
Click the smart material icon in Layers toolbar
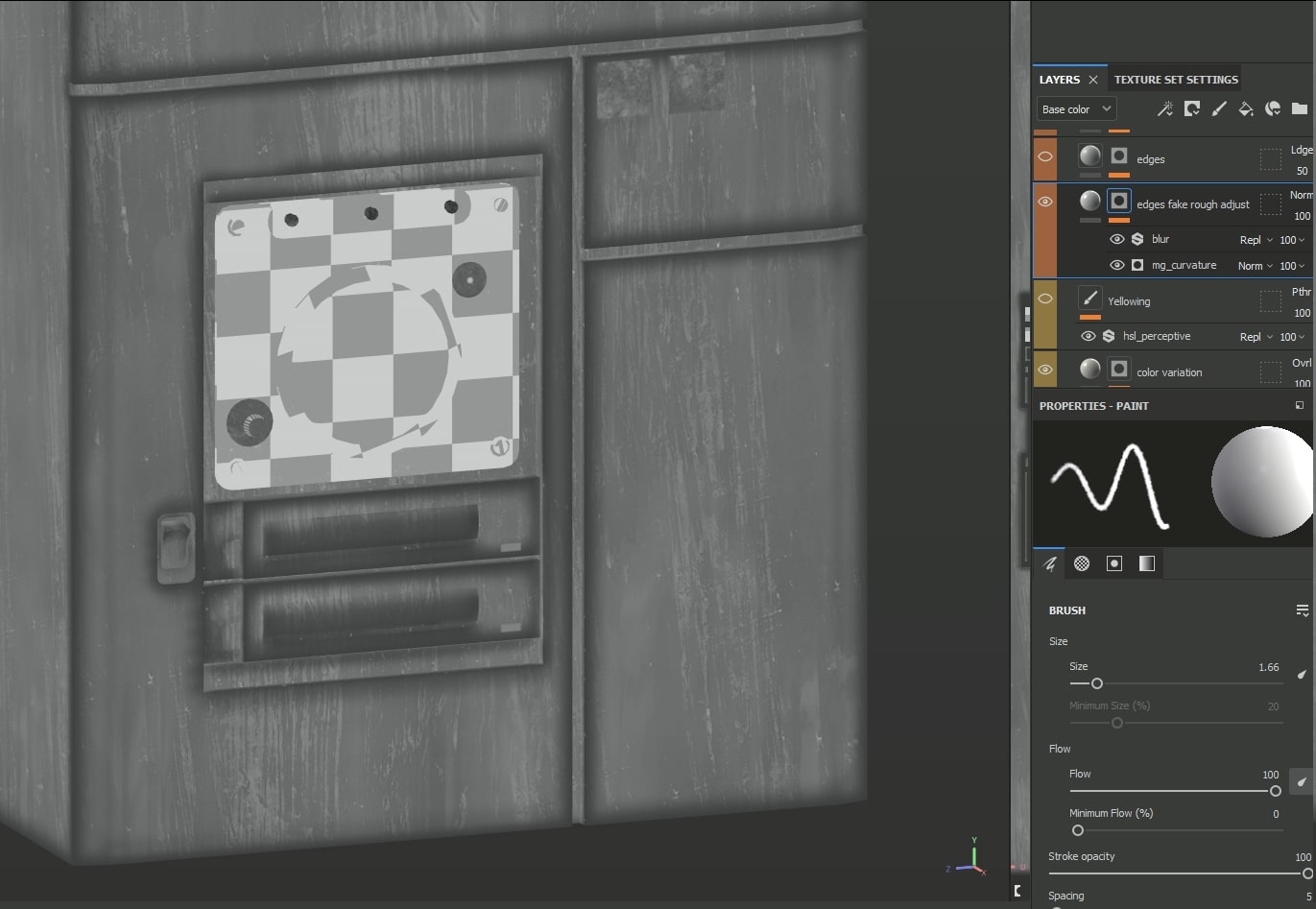click(1273, 109)
